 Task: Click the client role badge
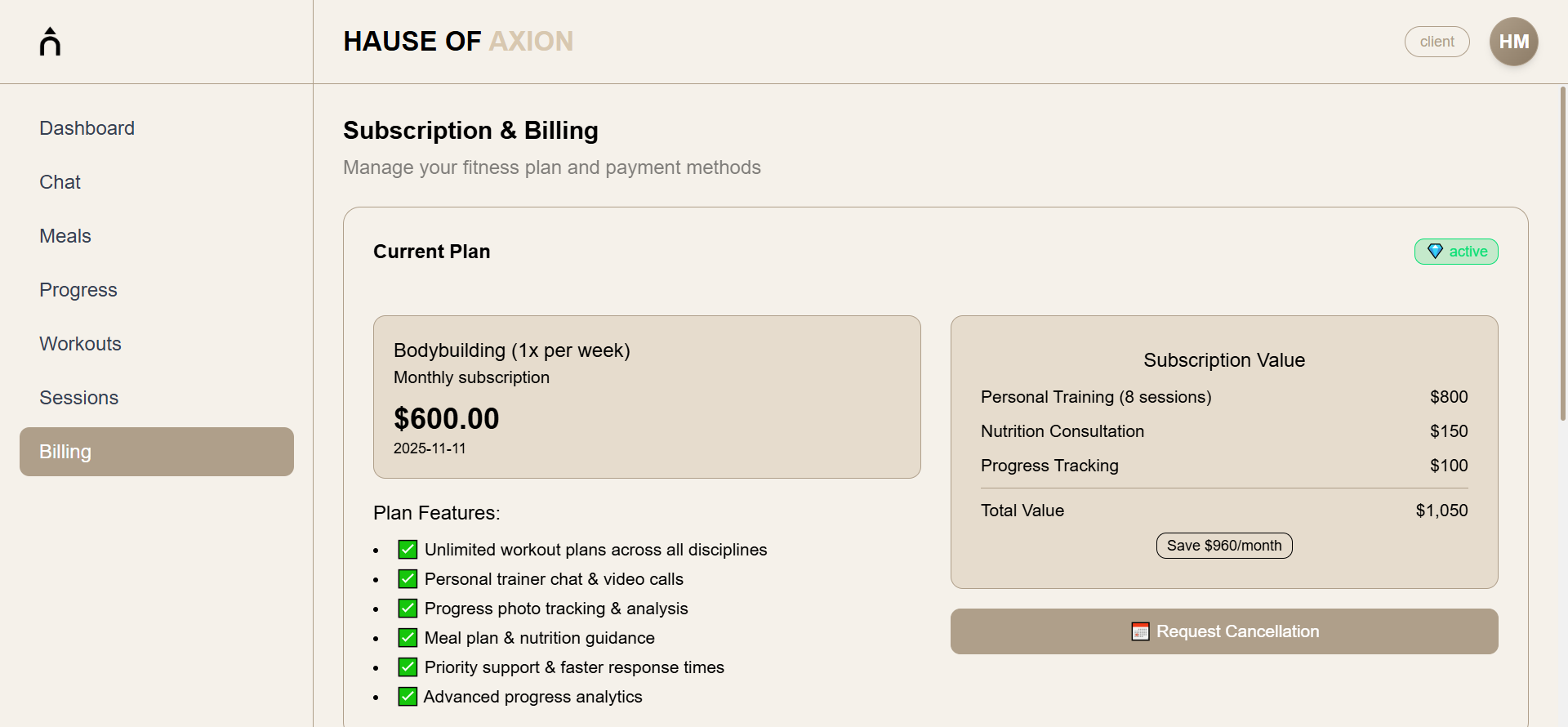click(x=1437, y=42)
